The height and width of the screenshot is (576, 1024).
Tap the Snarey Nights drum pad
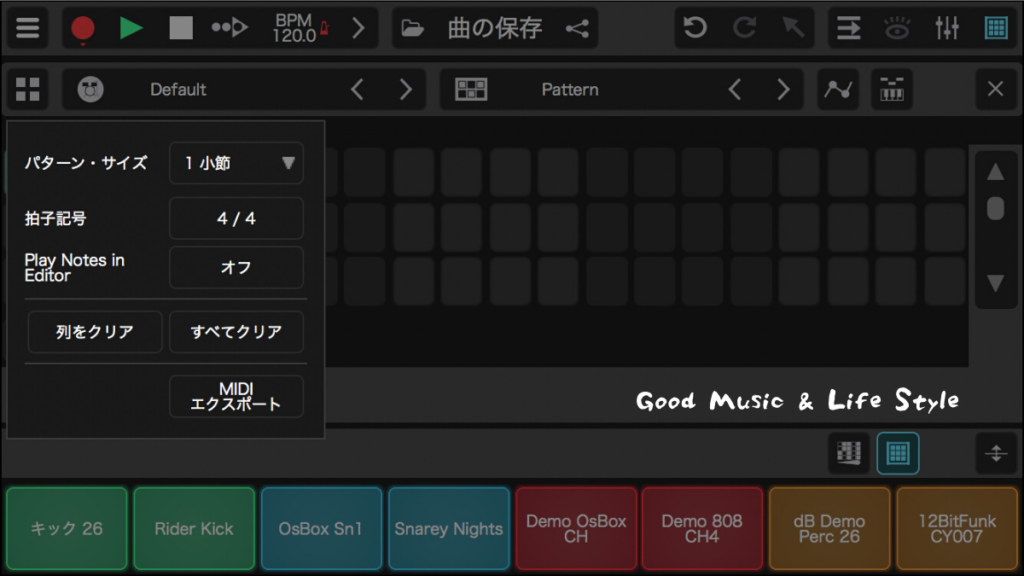click(x=449, y=528)
